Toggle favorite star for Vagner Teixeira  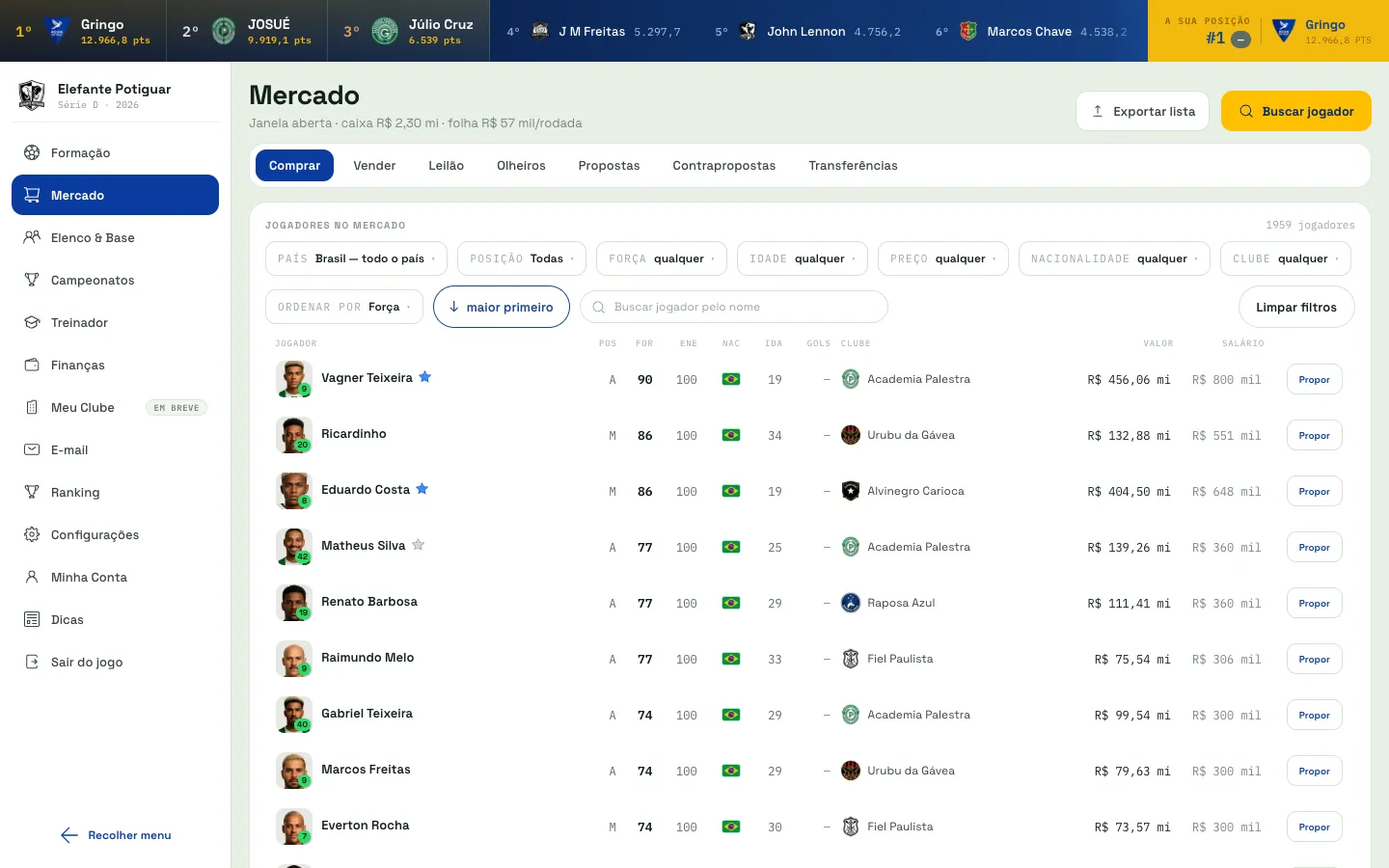coord(425,377)
